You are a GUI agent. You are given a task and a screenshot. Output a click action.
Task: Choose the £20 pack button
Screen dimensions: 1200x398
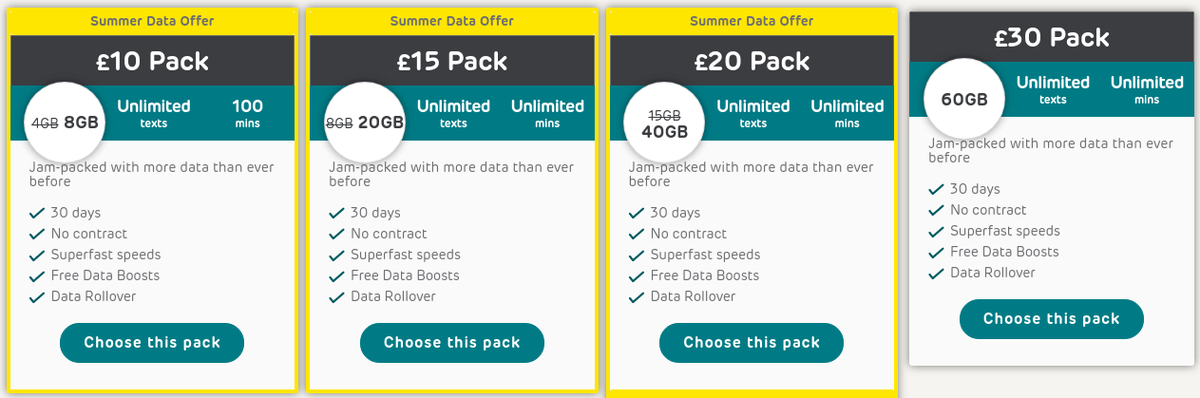coord(752,343)
